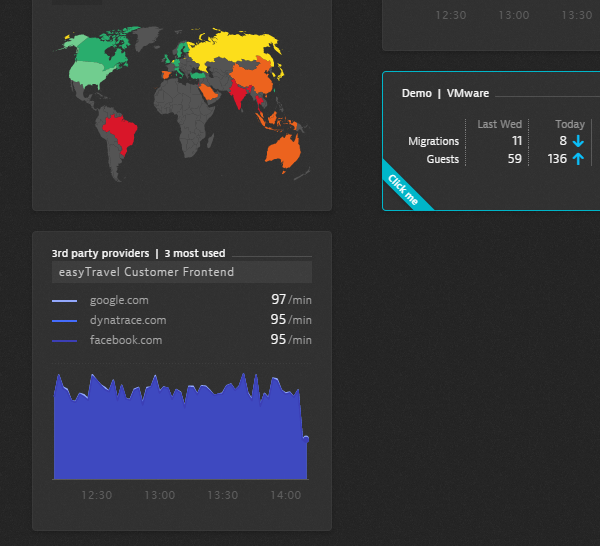
Task: Click google.com provider row label
Action: (x=119, y=300)
